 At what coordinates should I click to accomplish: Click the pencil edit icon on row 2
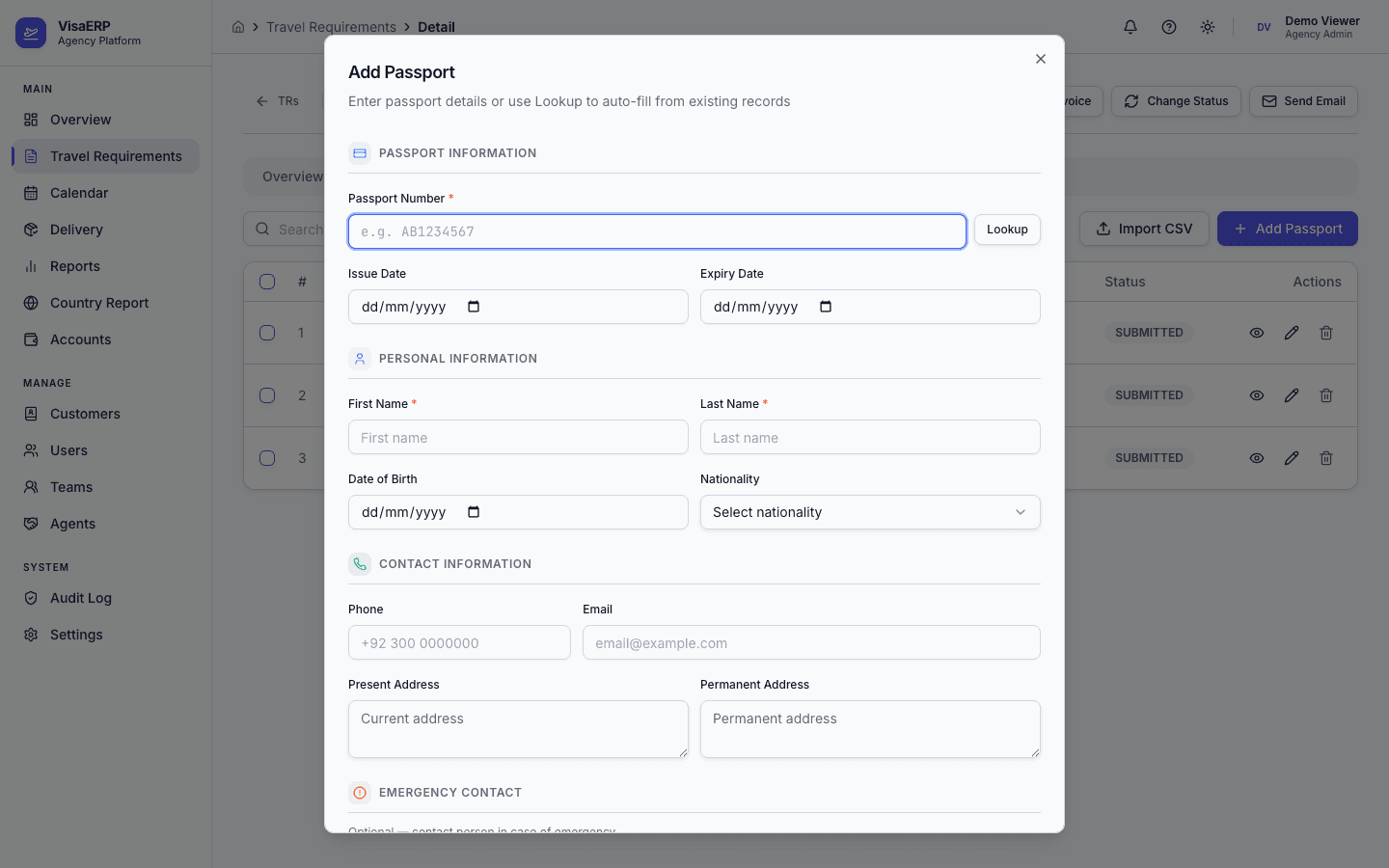1292,395
